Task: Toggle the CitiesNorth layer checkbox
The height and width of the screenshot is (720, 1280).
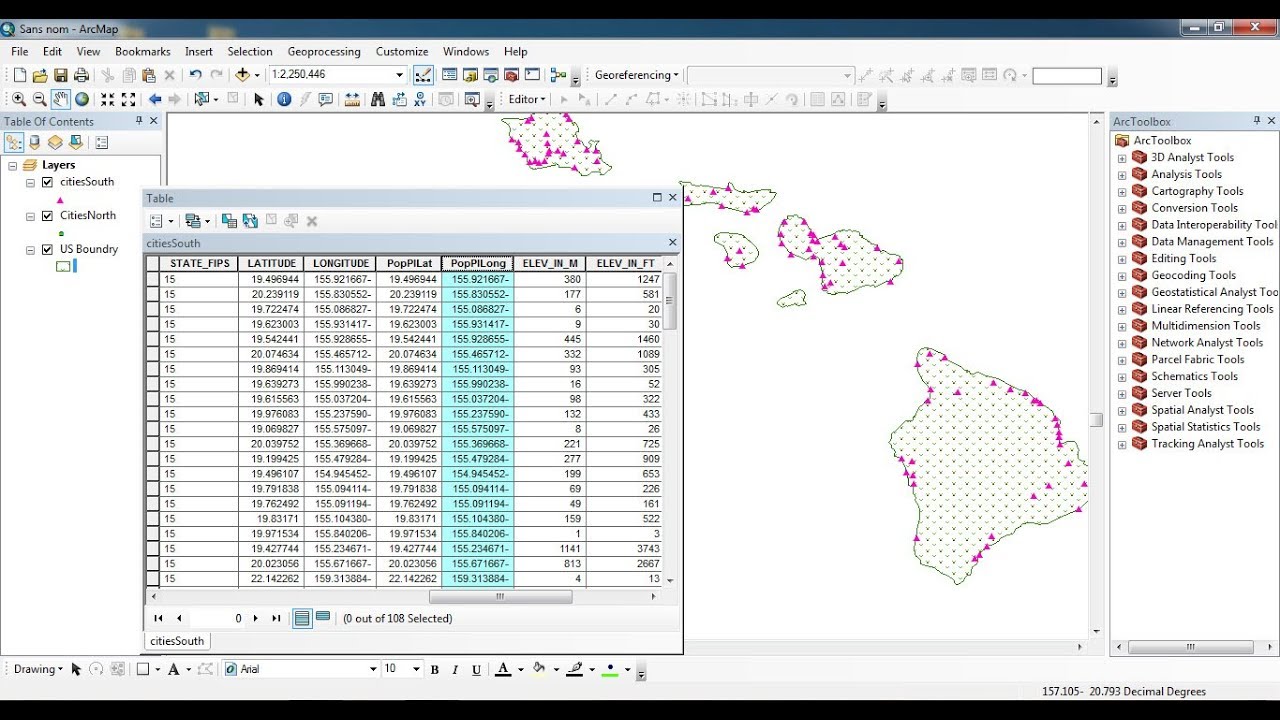Action: (x=47, y=215)
